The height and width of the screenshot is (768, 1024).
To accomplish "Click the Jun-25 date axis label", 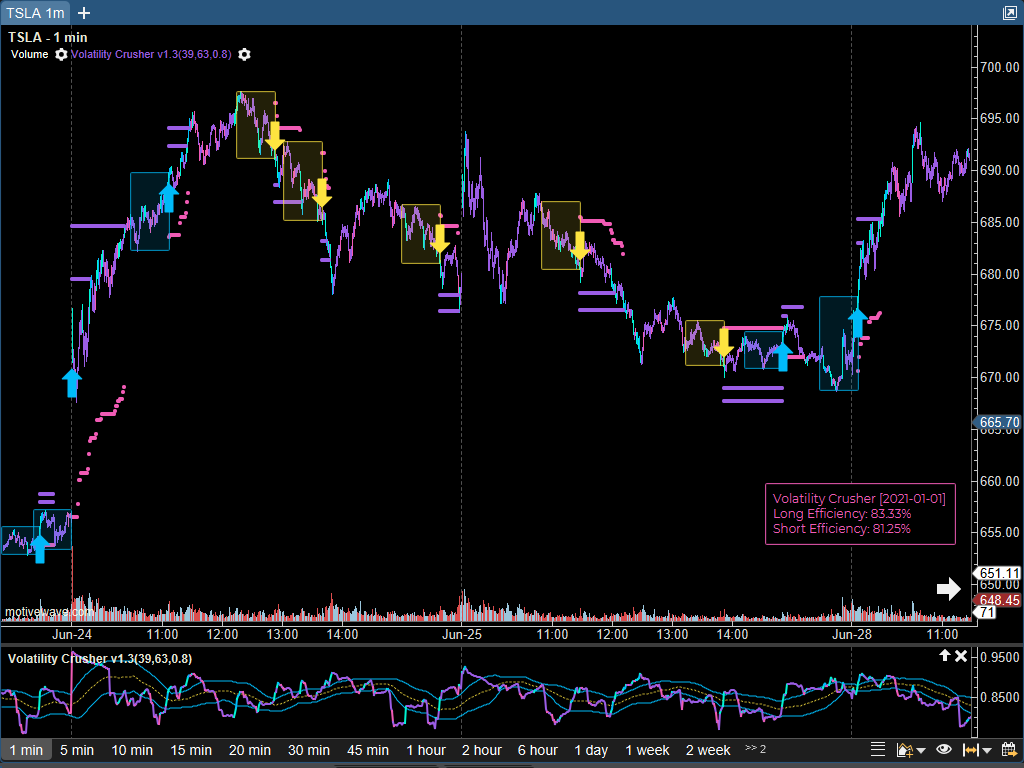I will pos(462,634).
